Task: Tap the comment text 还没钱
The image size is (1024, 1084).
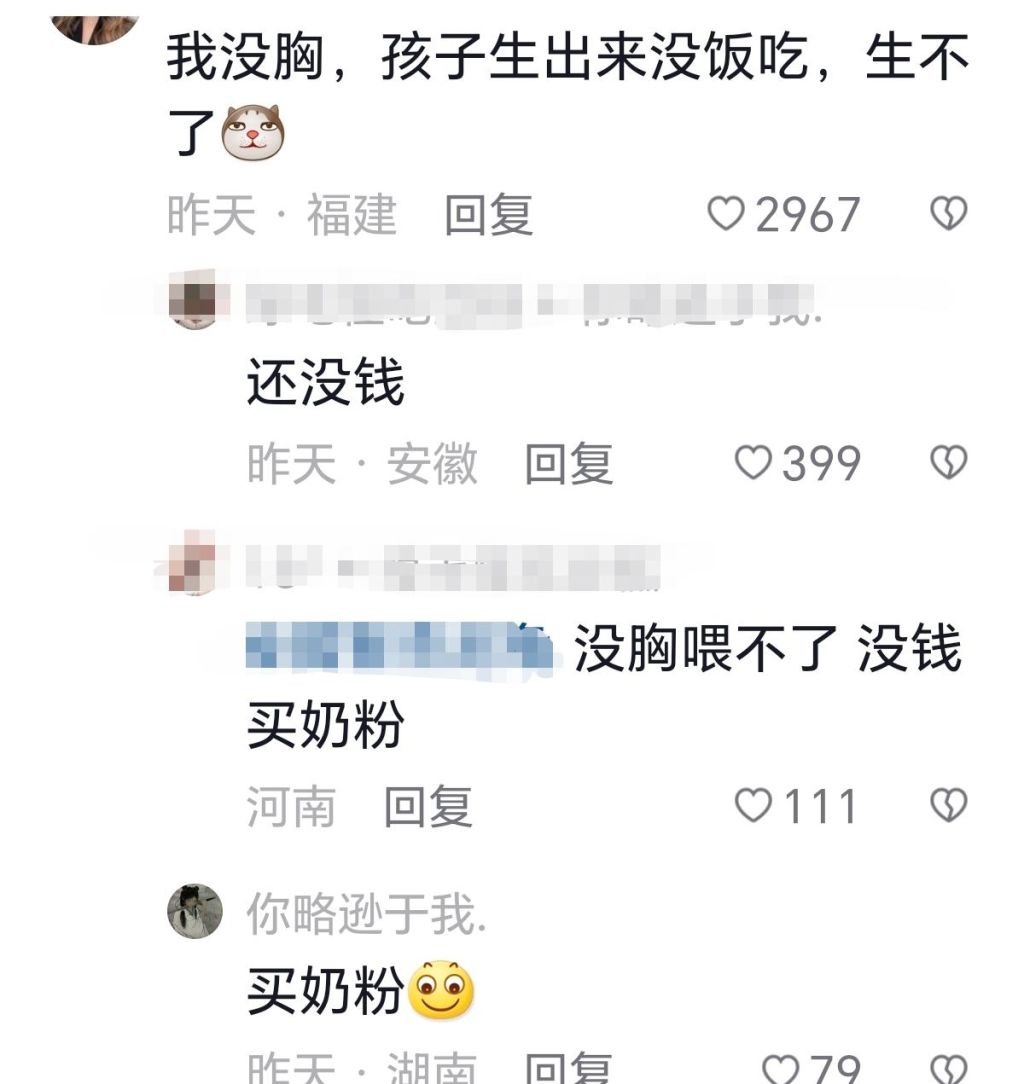Action: tap(326, 382)
